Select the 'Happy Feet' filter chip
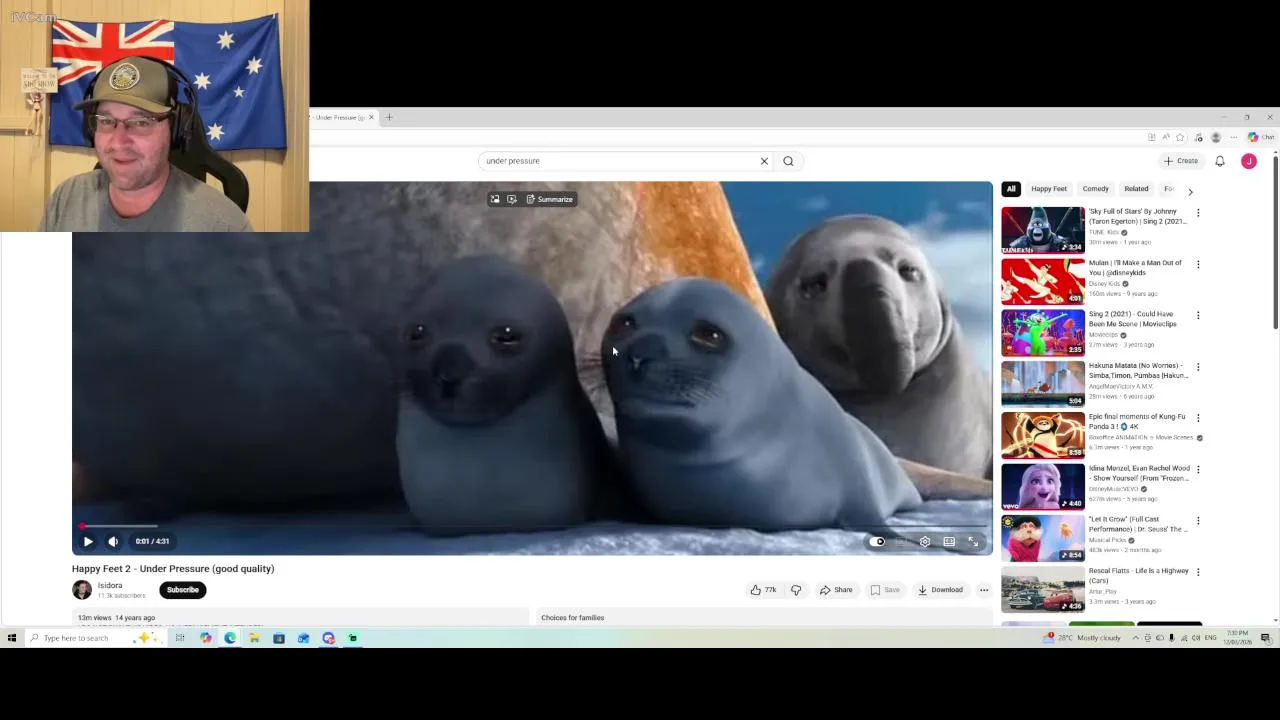 coord(1049,189)
